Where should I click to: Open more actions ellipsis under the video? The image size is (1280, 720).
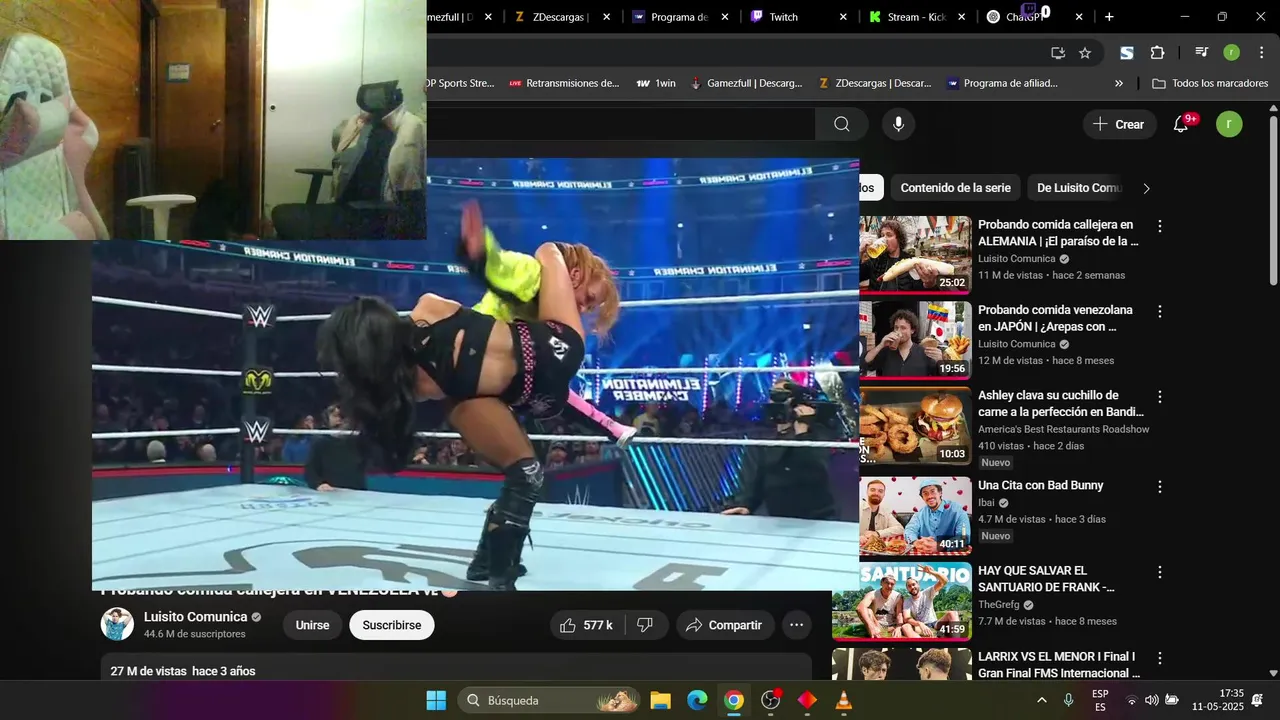tap(797, 625)
